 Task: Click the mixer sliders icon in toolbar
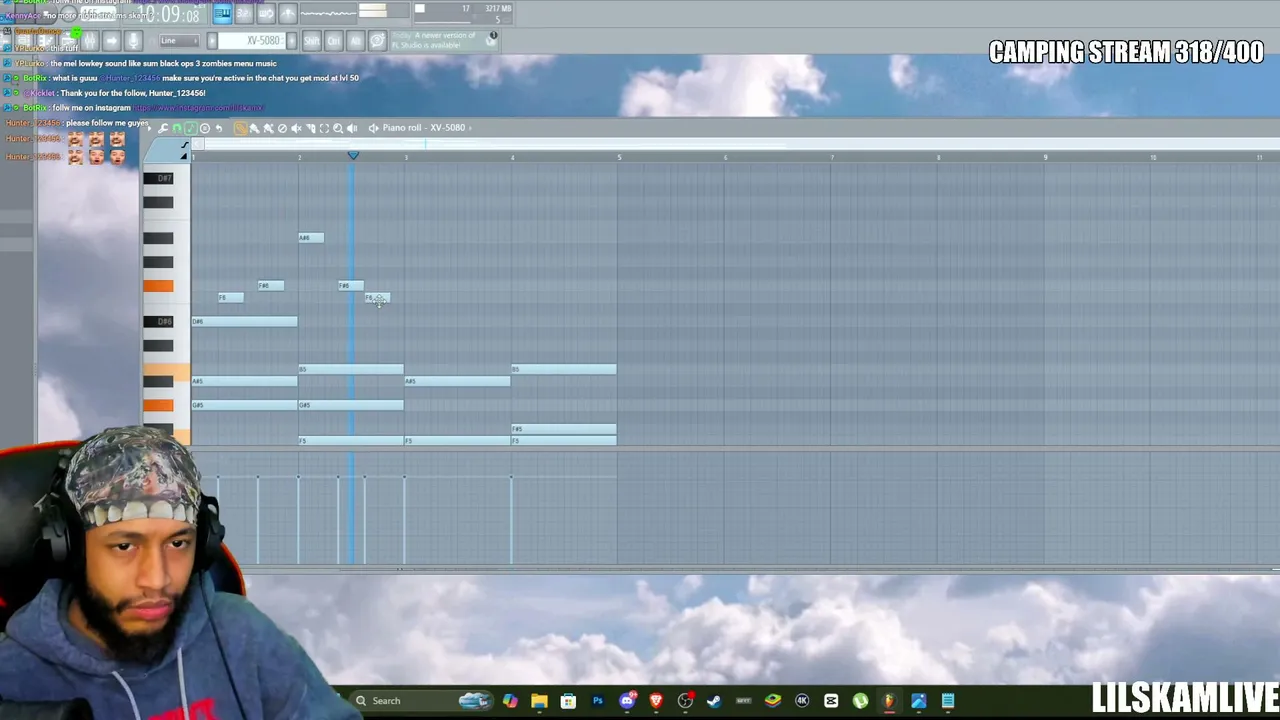(x=89, y=41)
